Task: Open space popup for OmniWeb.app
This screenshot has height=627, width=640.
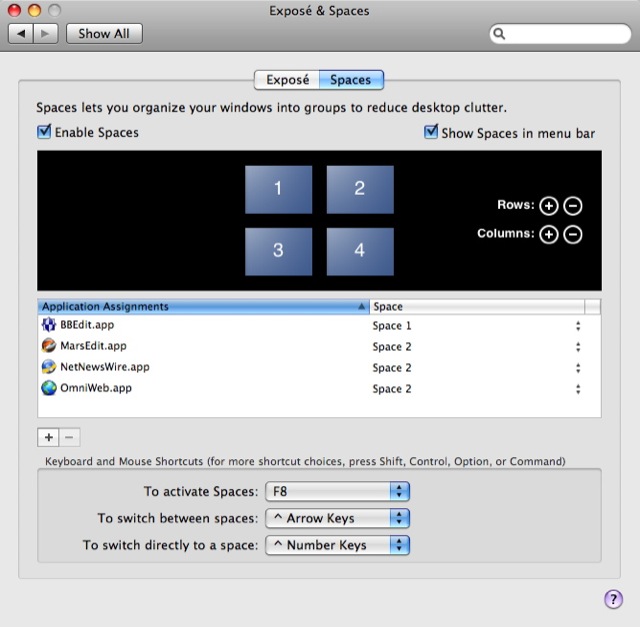Action: pos(578,389)
